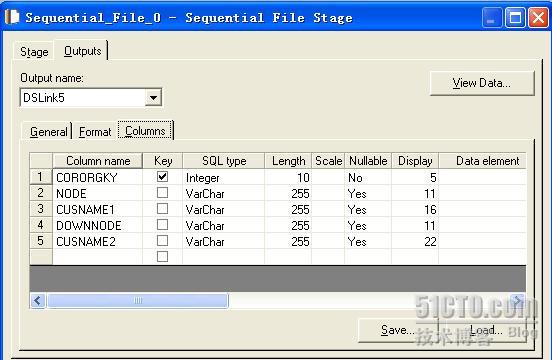The image size is (552, 360).
Task: Click the Length 255 cell for NODE
Action: (288, 193)
